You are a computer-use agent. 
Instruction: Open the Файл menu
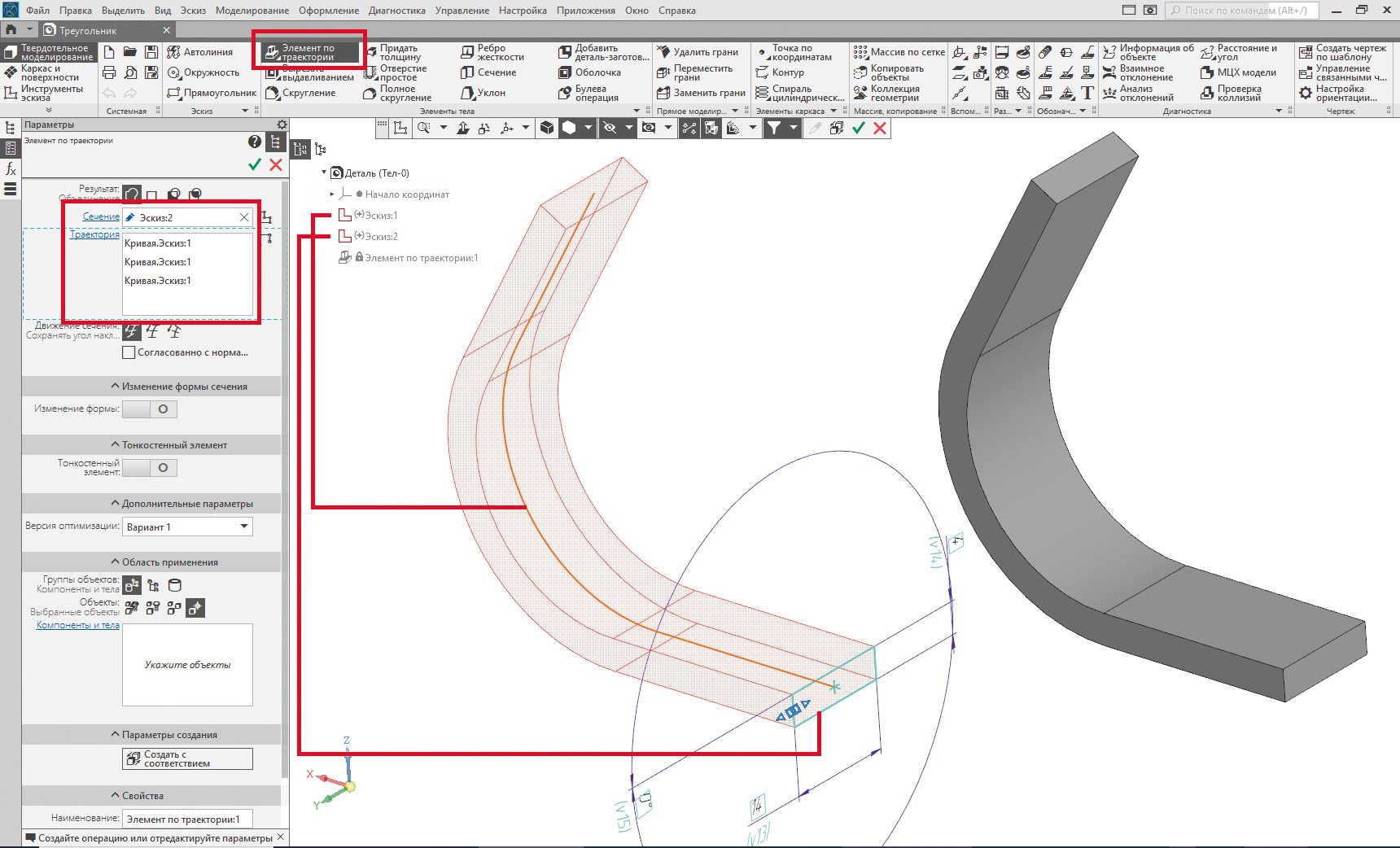point(37,11)
